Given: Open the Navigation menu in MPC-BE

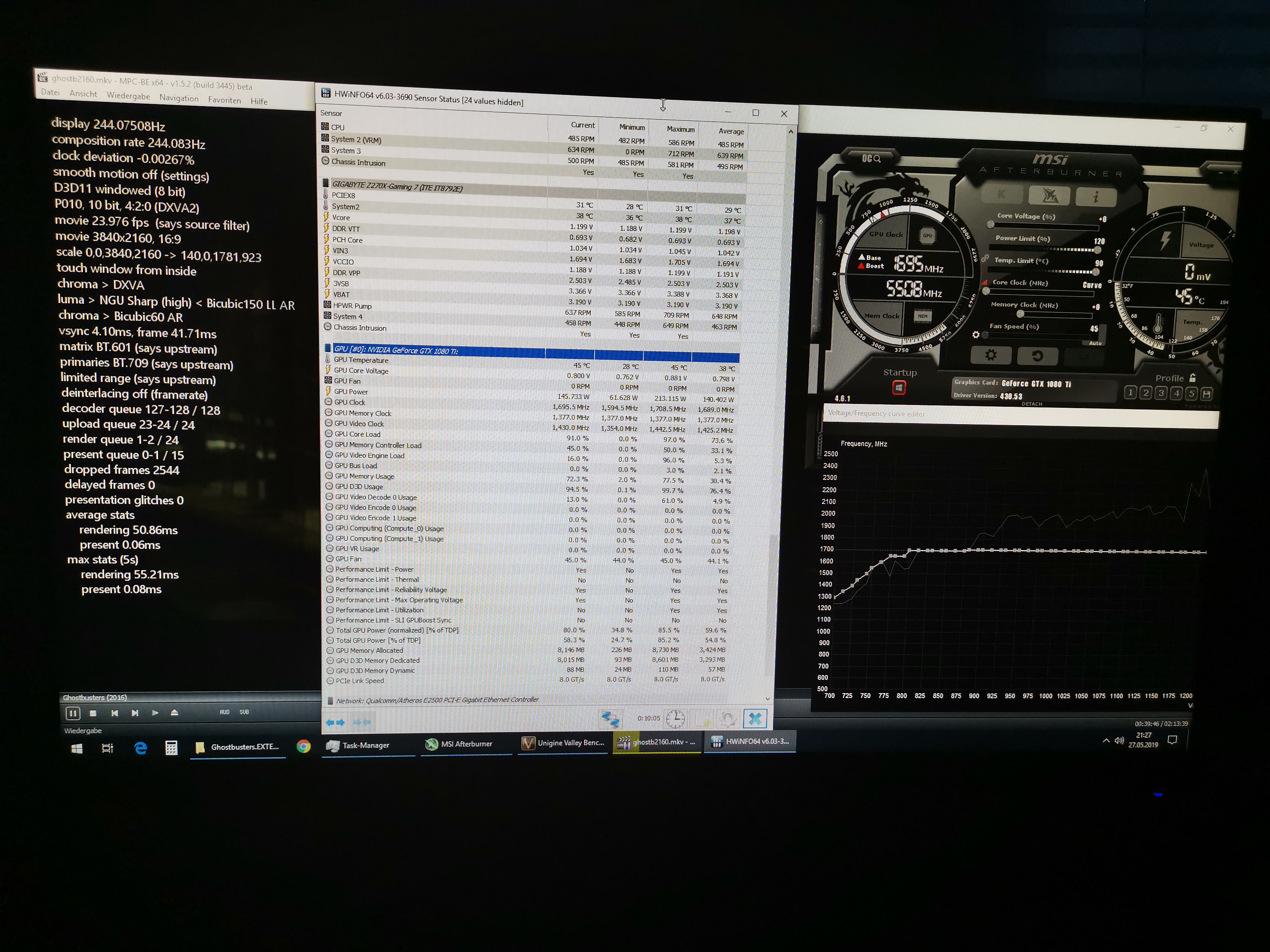Looking at the screenshot, I should (x=179, y=98).
